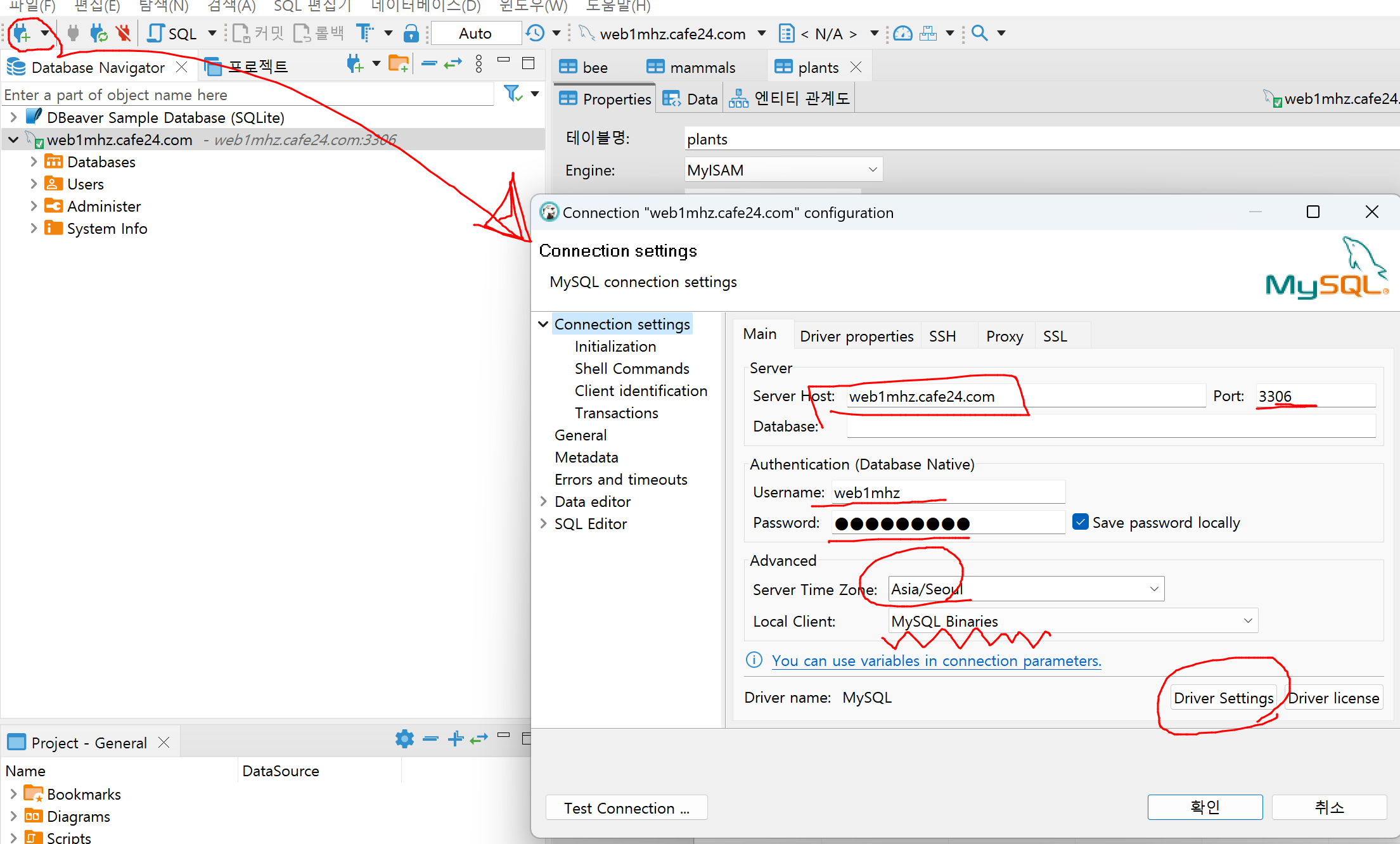
Task: Select Initialization in settings tree
Action: pos(615,346)
